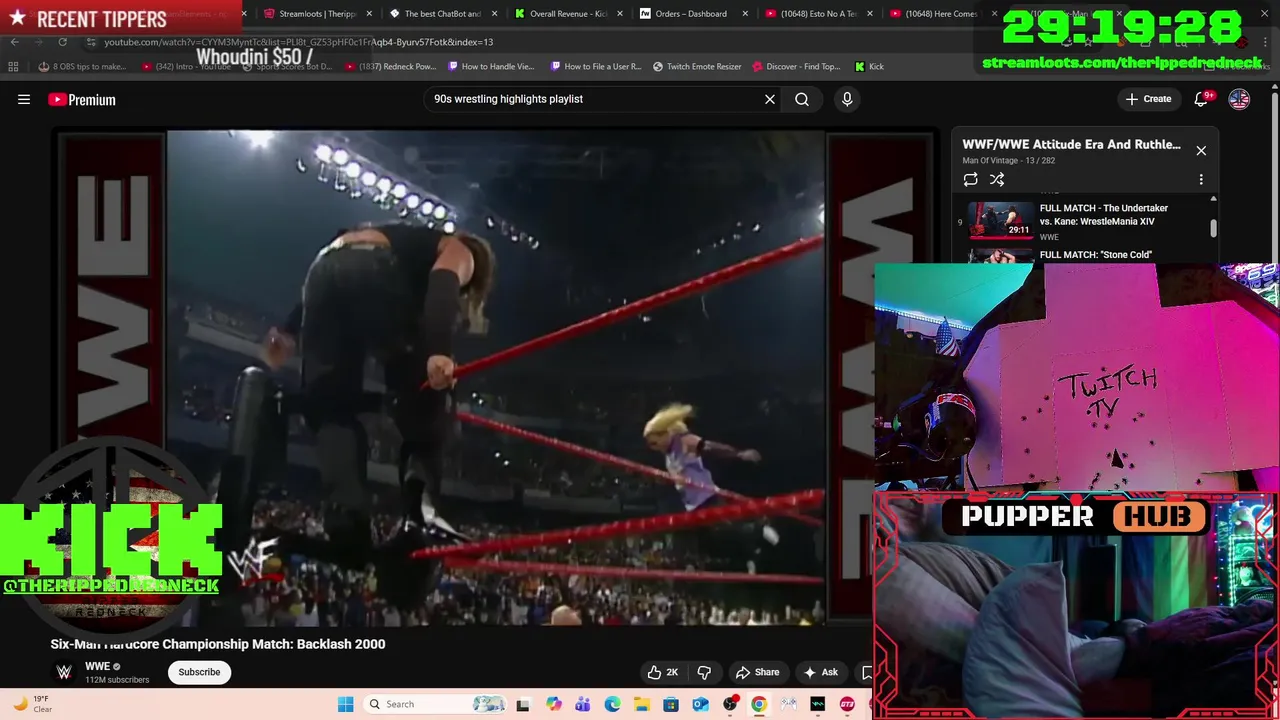
Task: Close the best ChatBot tab
Action: (x=494, y=14)
